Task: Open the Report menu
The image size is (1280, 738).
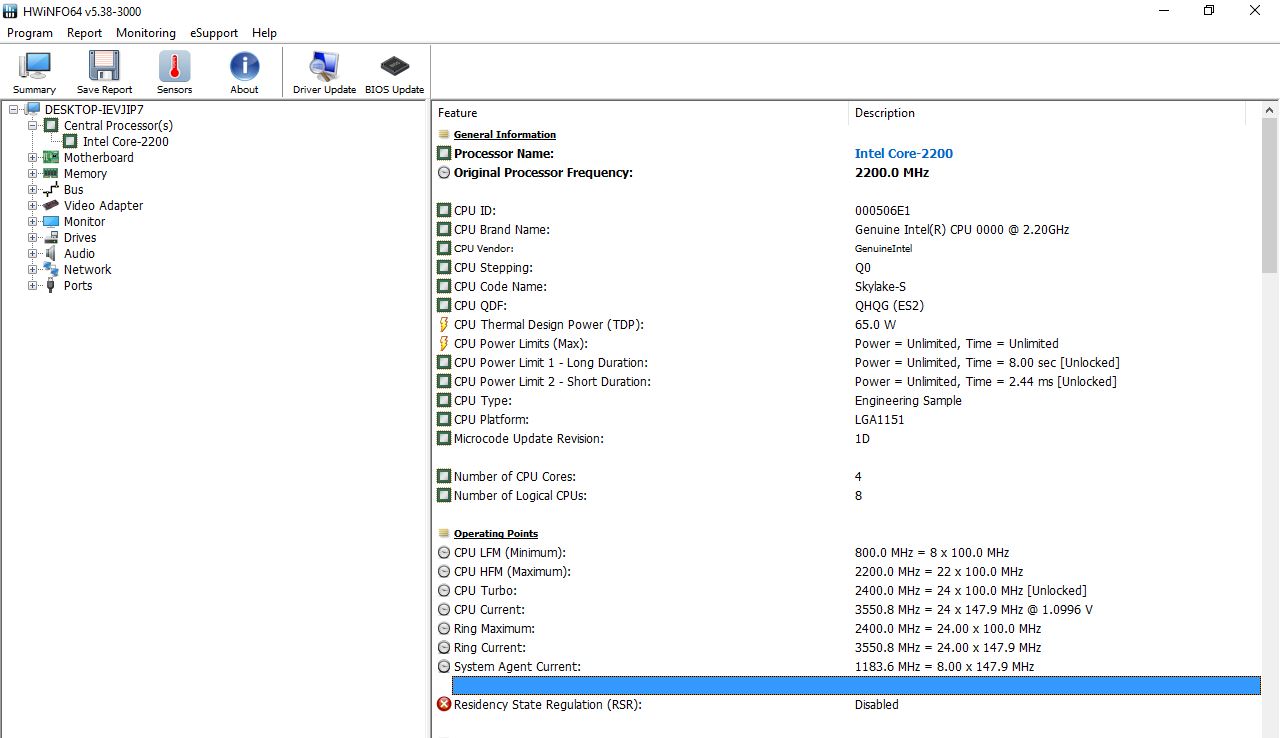Action: 85,33
